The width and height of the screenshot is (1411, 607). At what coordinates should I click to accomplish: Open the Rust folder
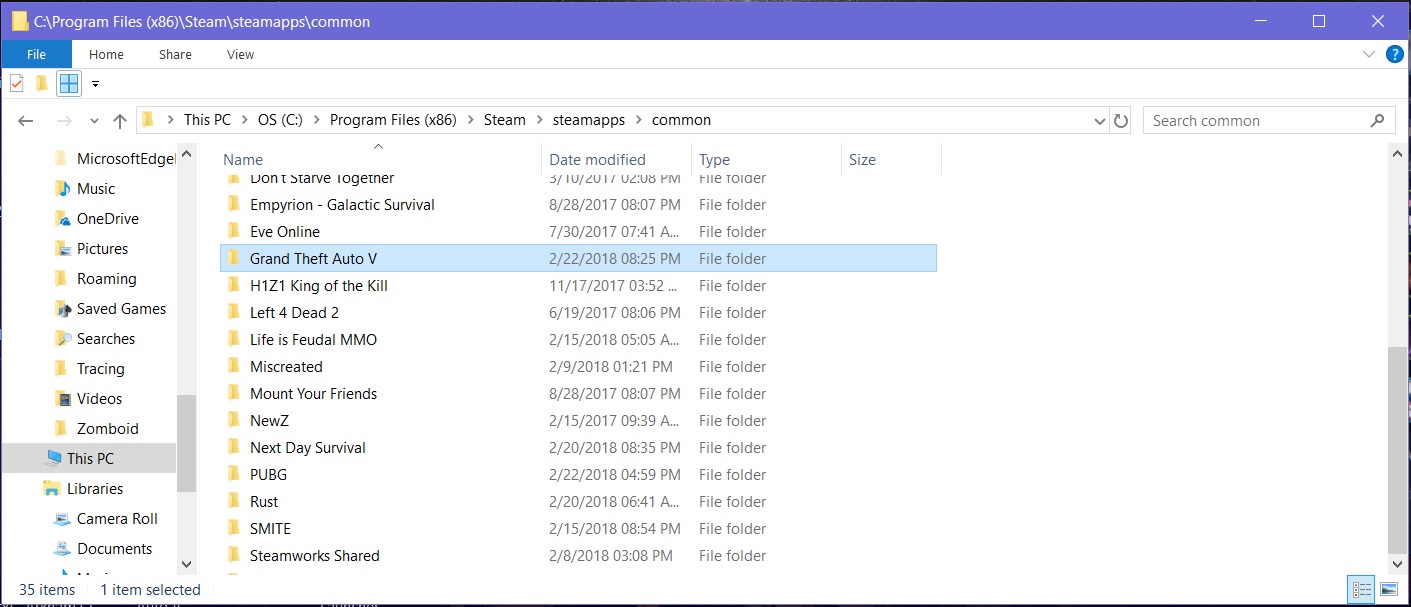265,501
